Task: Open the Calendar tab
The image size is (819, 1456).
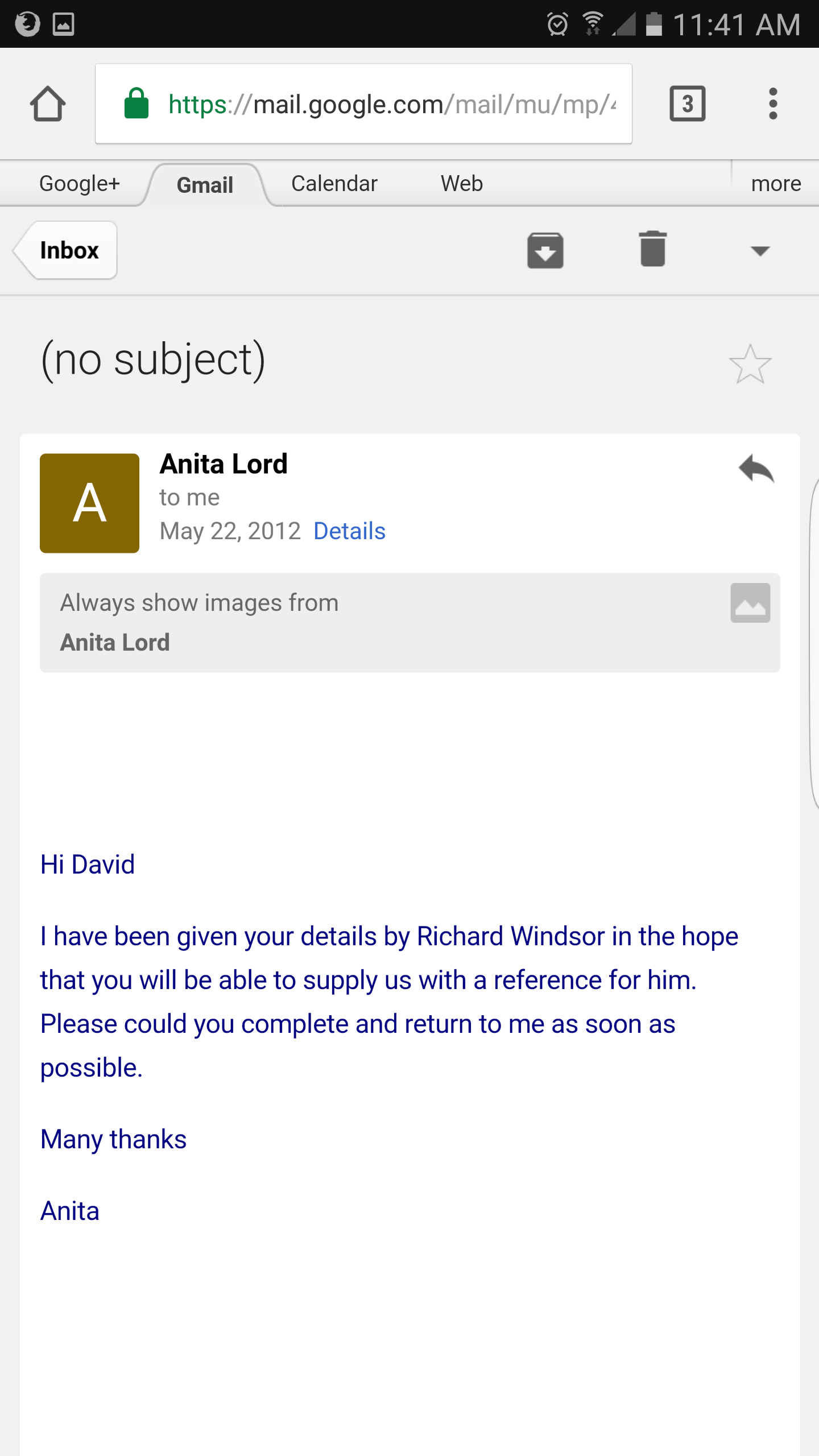Action: (334, 184)
